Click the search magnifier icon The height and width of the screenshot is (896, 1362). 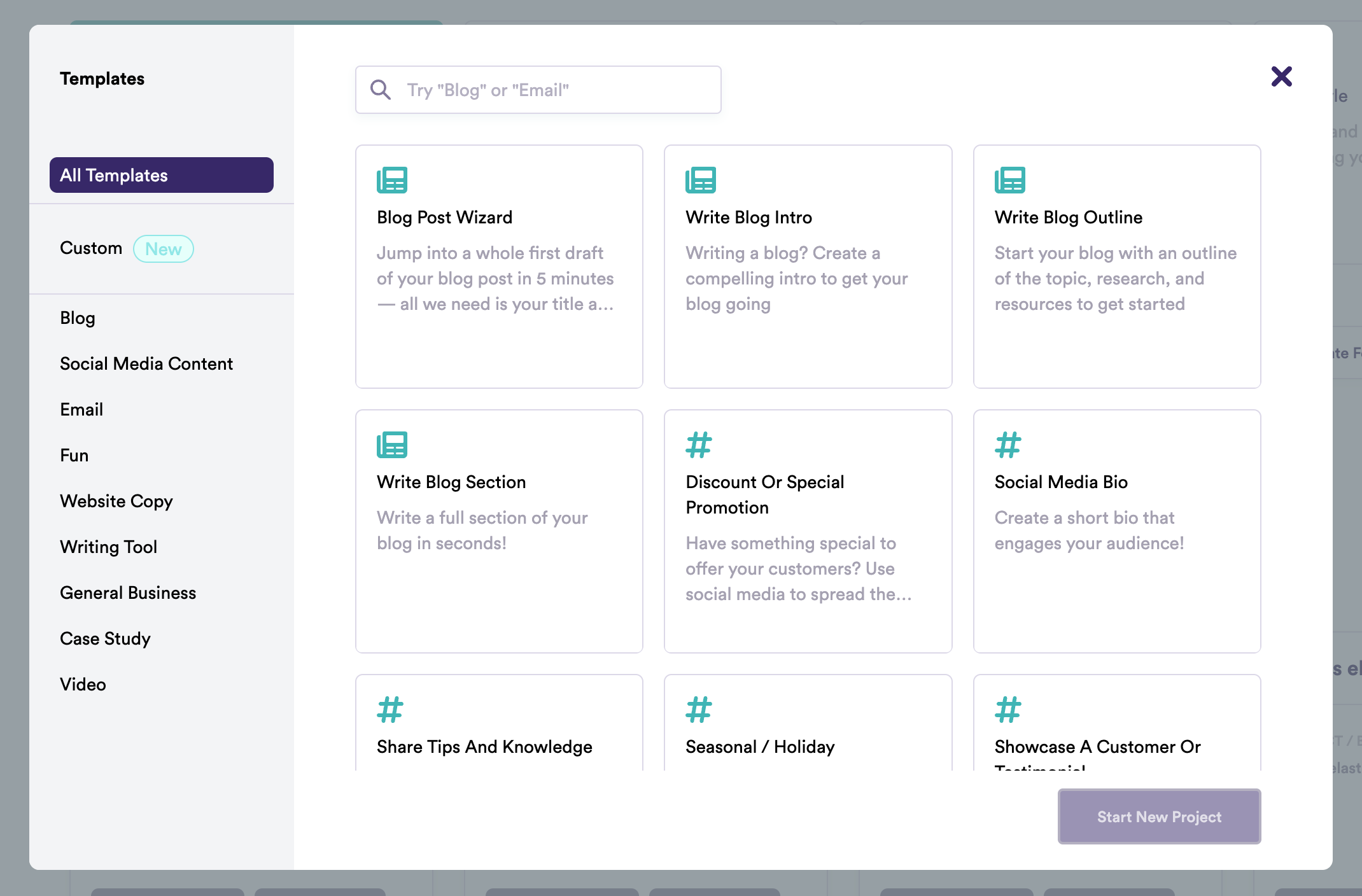pyautogui.click(x=381, y=90)
